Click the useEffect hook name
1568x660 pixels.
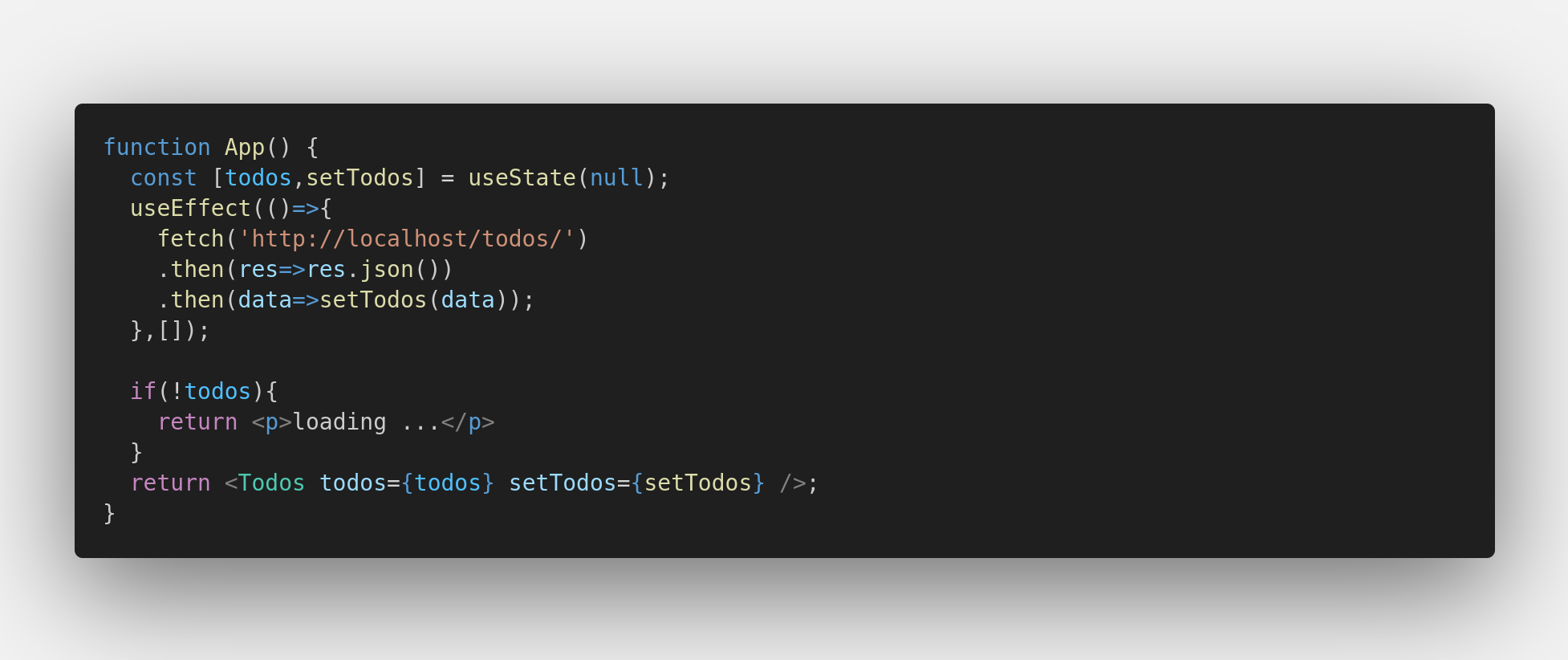click(x=191, y=208)
